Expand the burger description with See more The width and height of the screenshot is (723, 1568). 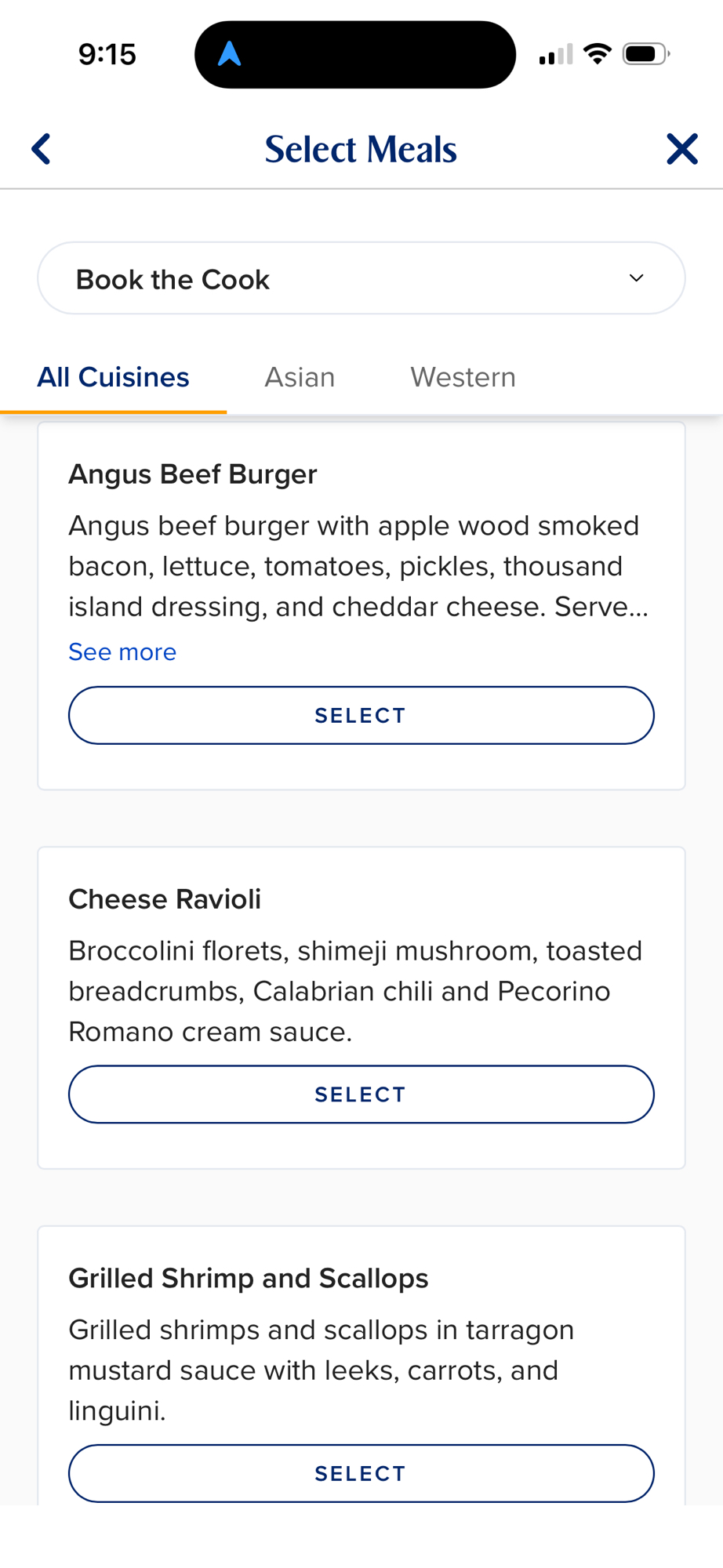pyautogui.click(x=122, y=652)
